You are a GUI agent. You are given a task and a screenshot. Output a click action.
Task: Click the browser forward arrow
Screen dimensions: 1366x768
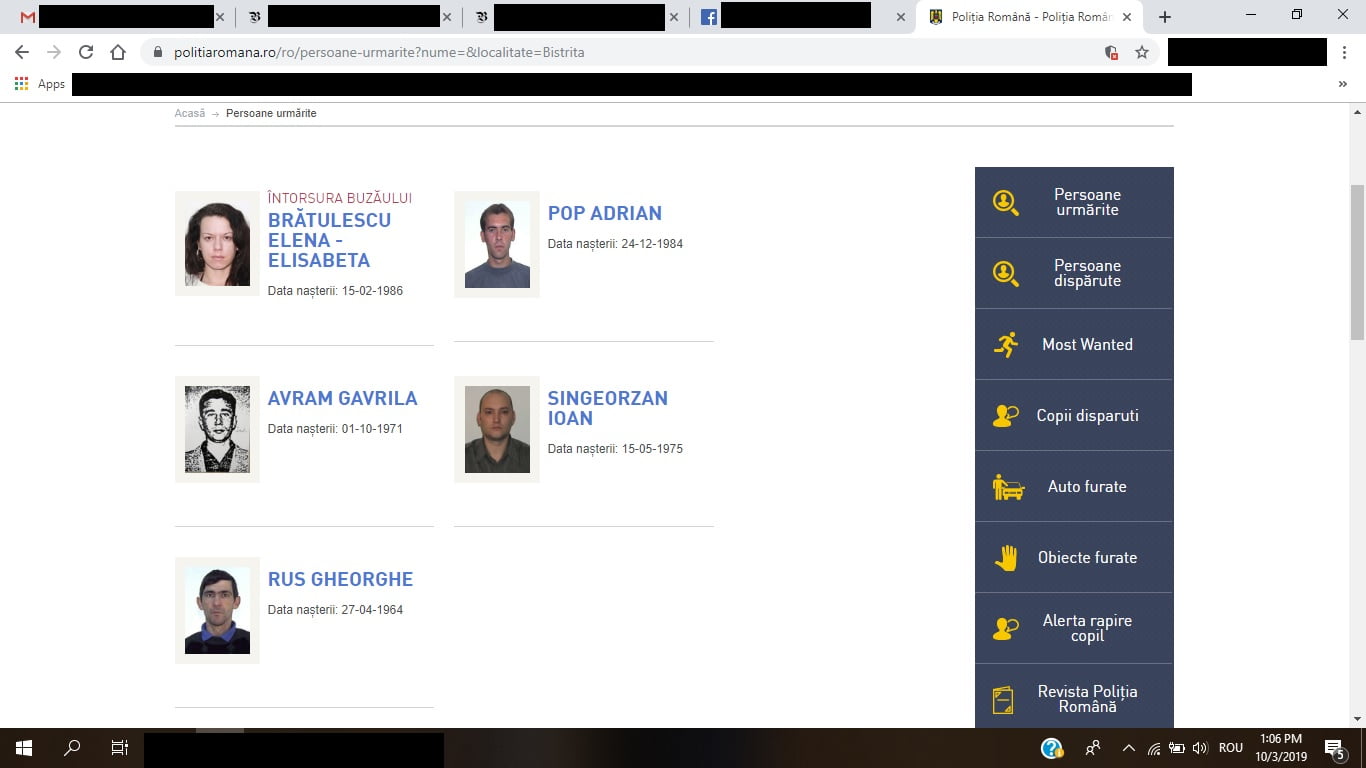(54, 52)
